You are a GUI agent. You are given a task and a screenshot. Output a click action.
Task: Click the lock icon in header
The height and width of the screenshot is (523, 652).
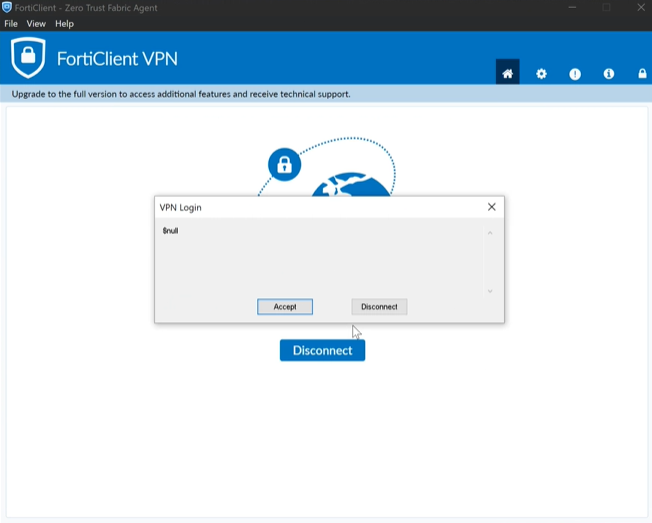(642, 74)
